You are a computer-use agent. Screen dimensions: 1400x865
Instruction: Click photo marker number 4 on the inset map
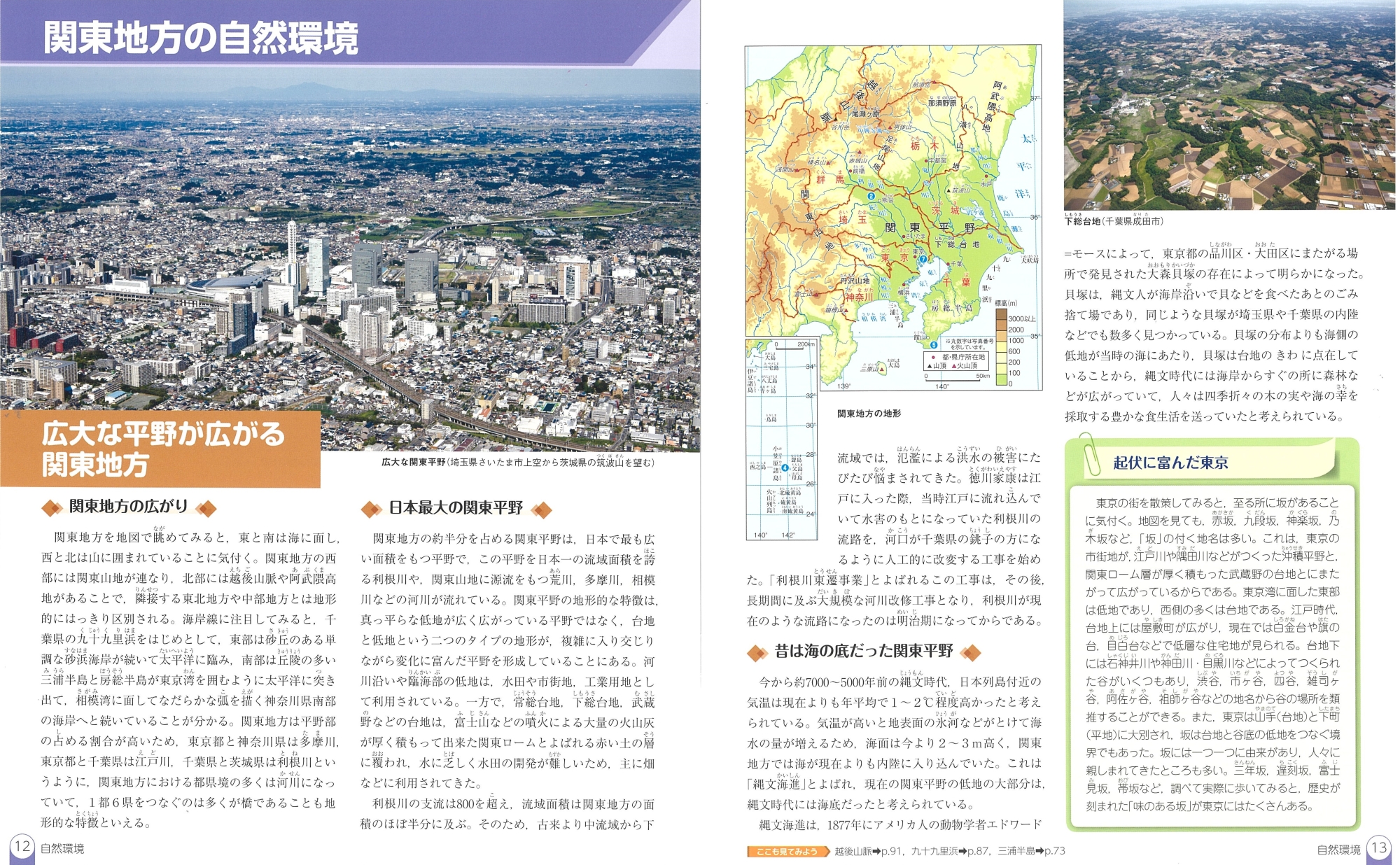pyautogui.click(x=785, y=467)
